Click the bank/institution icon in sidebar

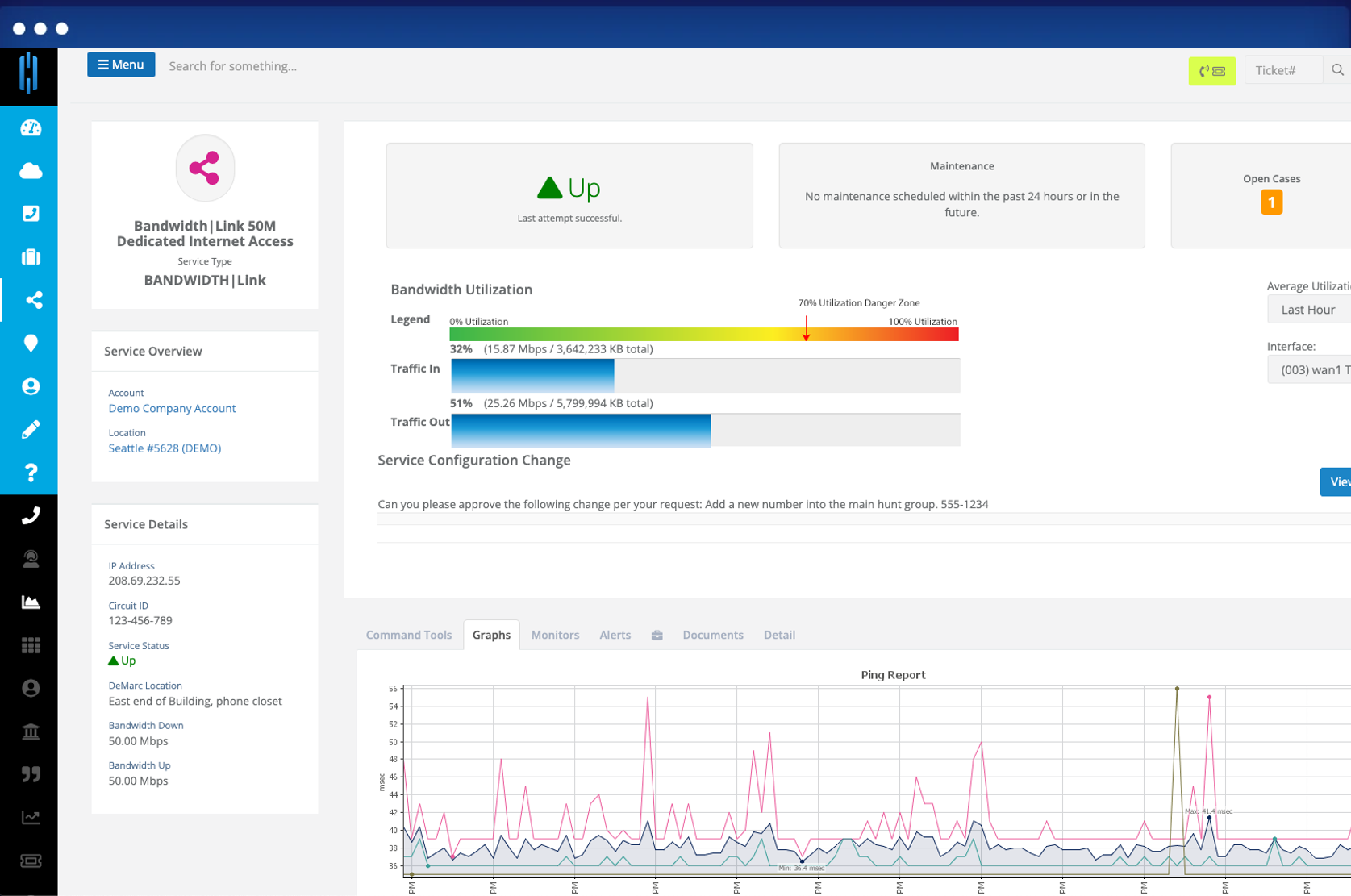point(30,731)
